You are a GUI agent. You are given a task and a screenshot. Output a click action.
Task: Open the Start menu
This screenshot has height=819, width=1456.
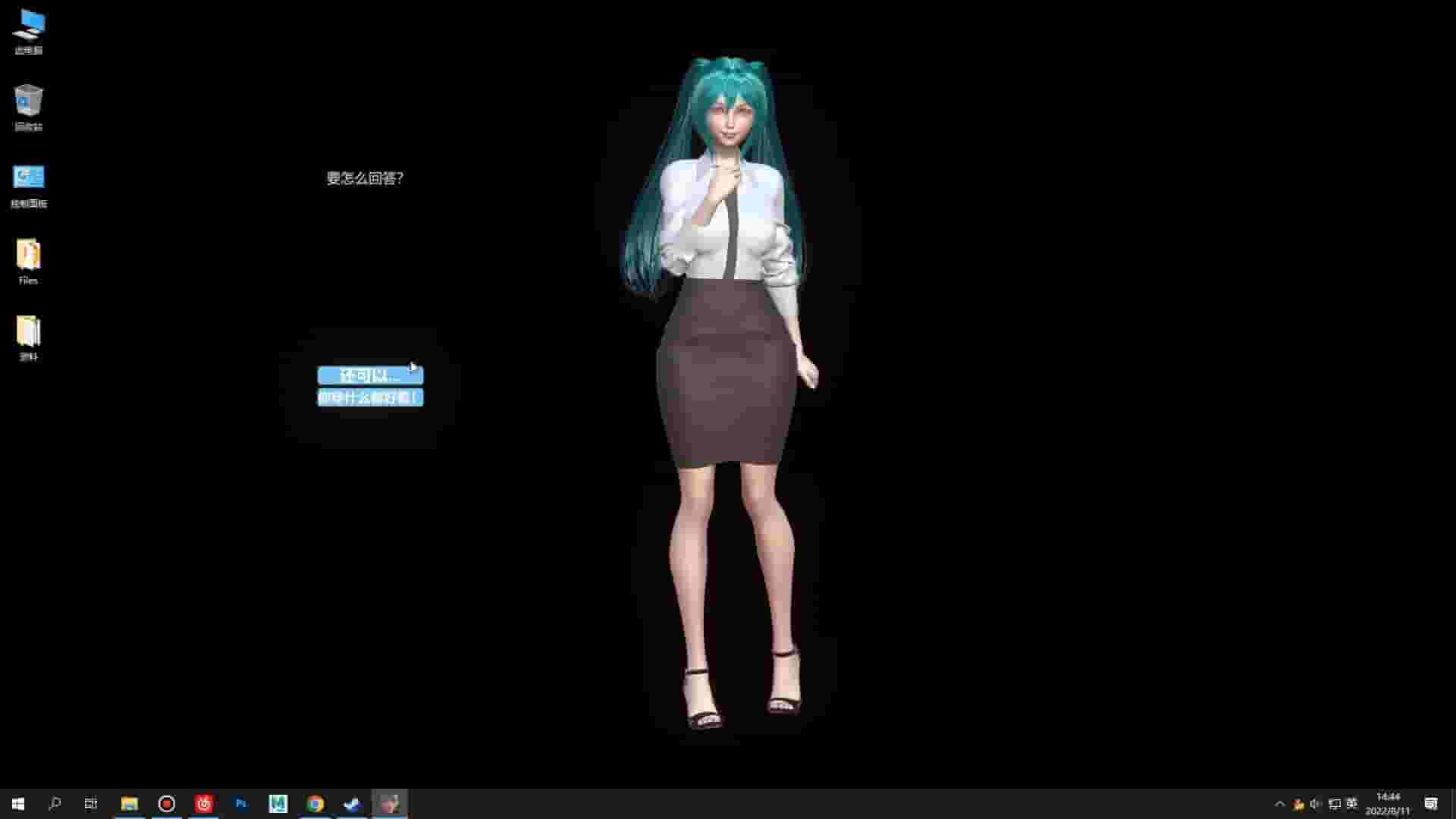click(x=17, y=803)
